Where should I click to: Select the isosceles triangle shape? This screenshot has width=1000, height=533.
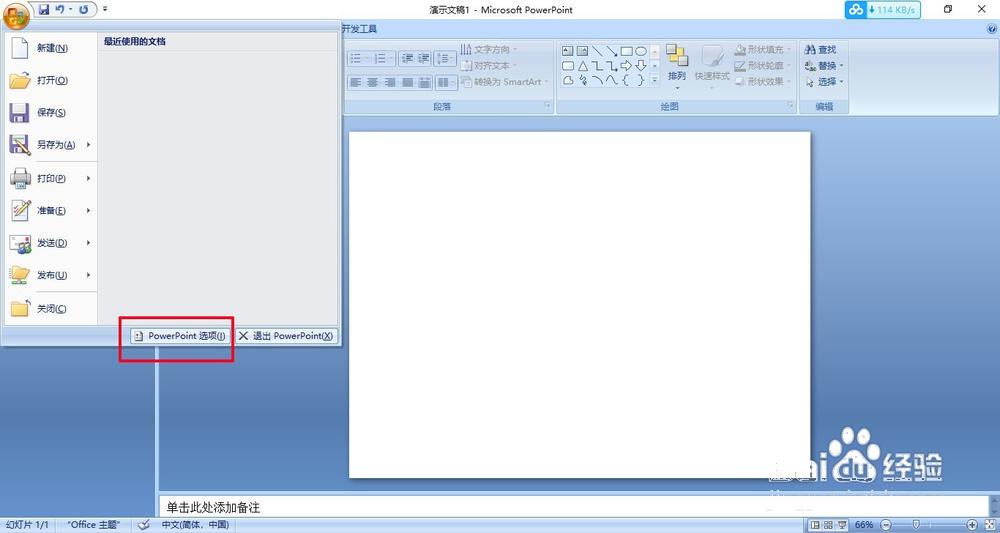tap(582, 66)
